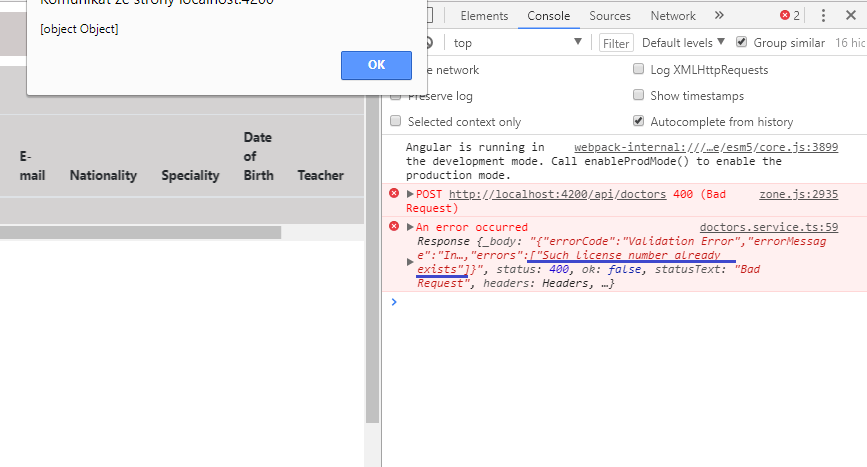Click the Speciality column header

(190, 175)
